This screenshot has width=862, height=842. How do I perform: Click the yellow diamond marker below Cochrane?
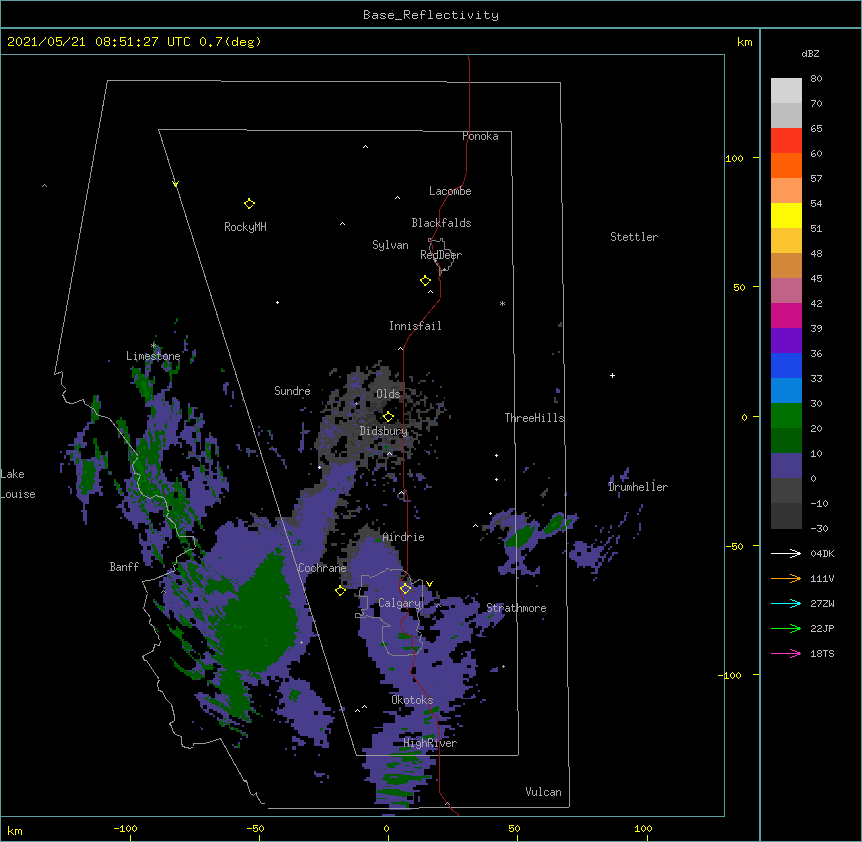[340, 591]
